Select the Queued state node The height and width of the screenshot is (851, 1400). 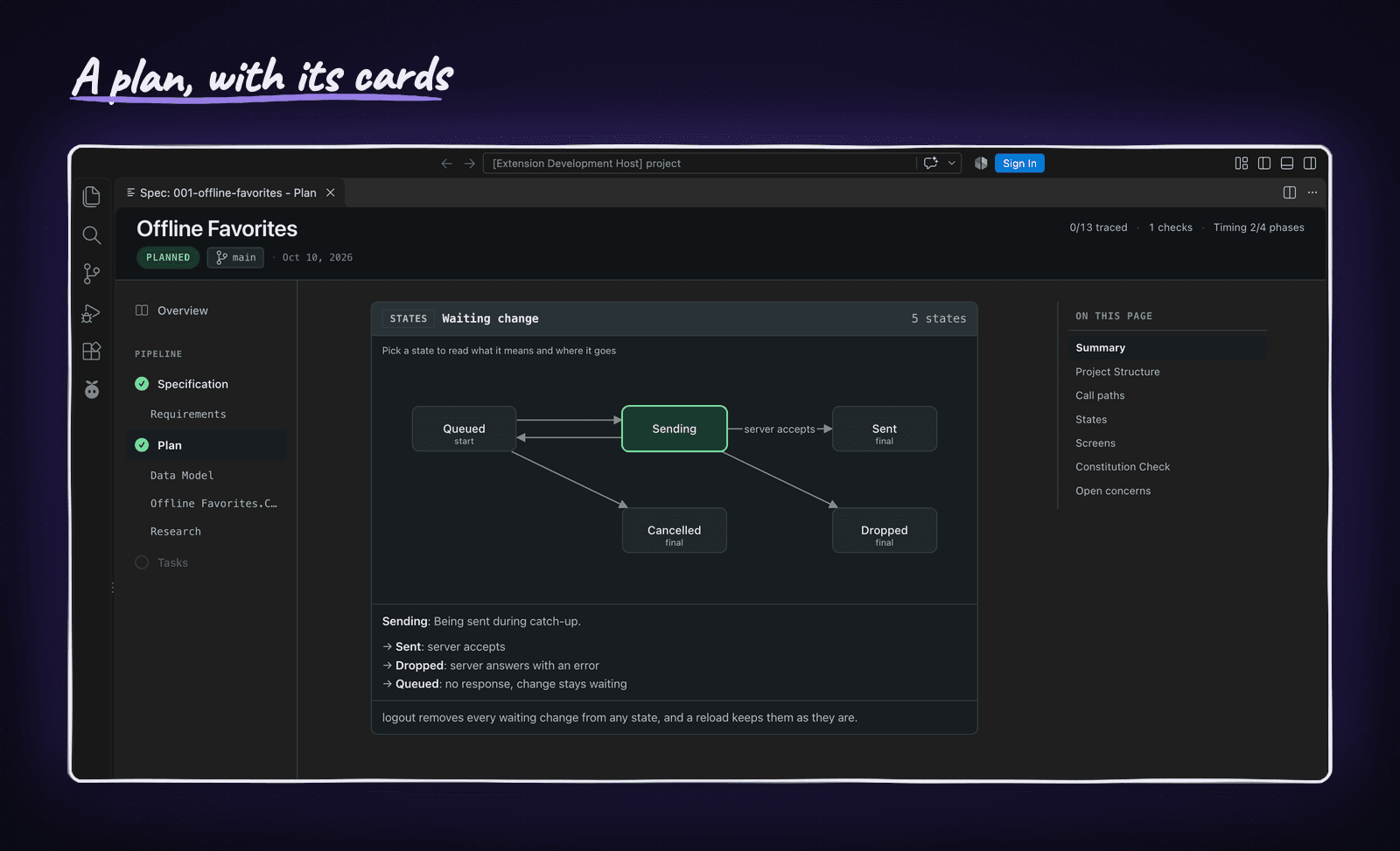464,429
